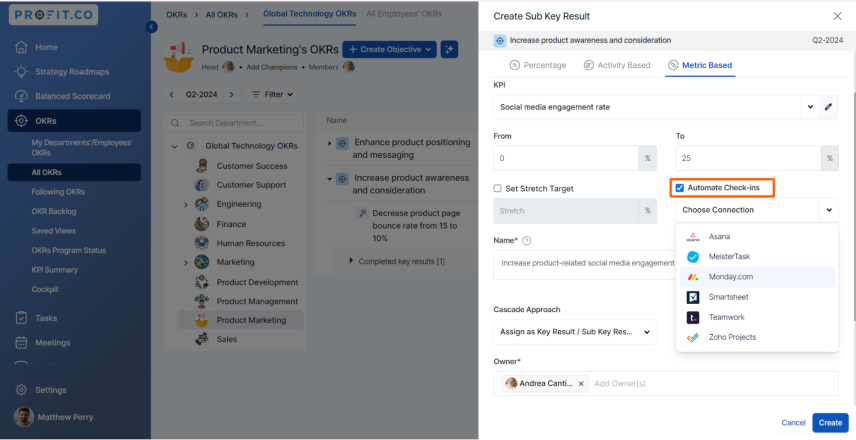Click the Asana logo in connection list
The image size is (856, 440).
point(693,237)
